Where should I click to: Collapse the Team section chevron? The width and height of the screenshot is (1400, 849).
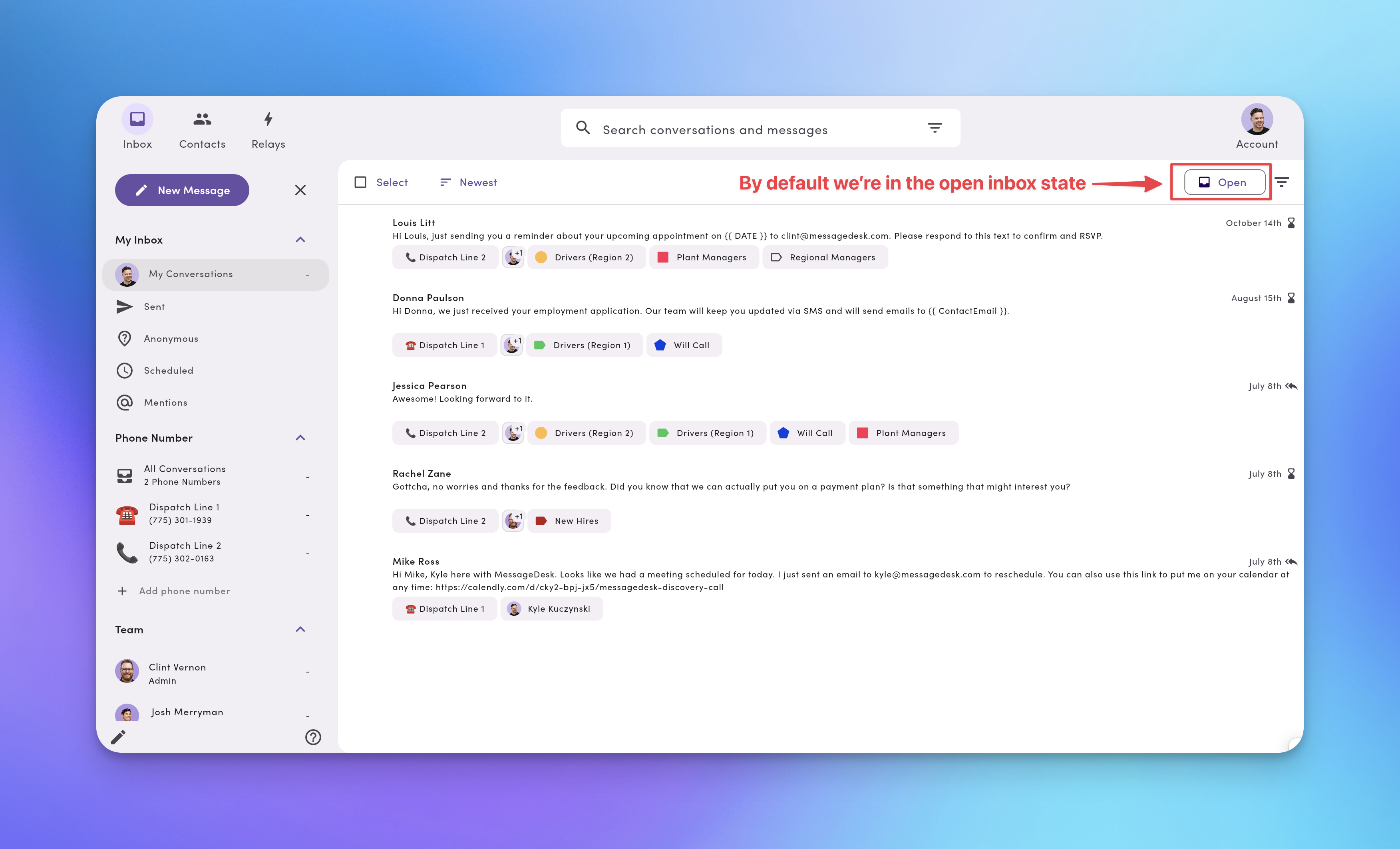(x=300, y=629)
